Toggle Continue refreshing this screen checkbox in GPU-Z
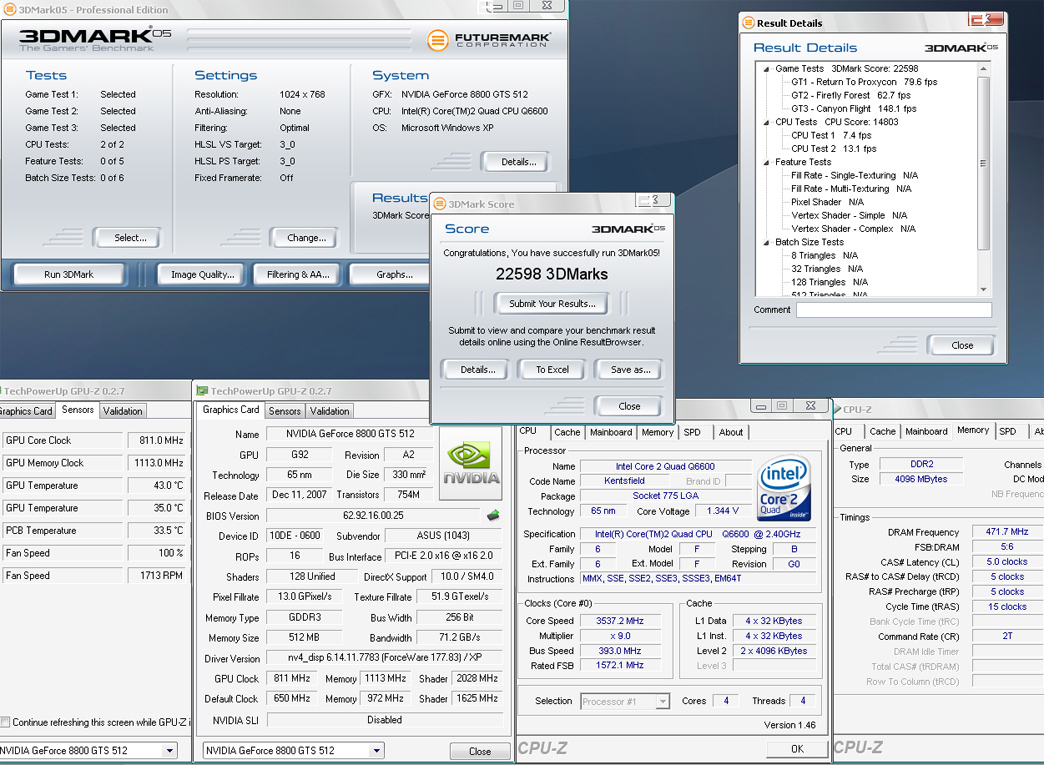The height and width of the screenshot is (765, 1044). click(x=5, y=722)
